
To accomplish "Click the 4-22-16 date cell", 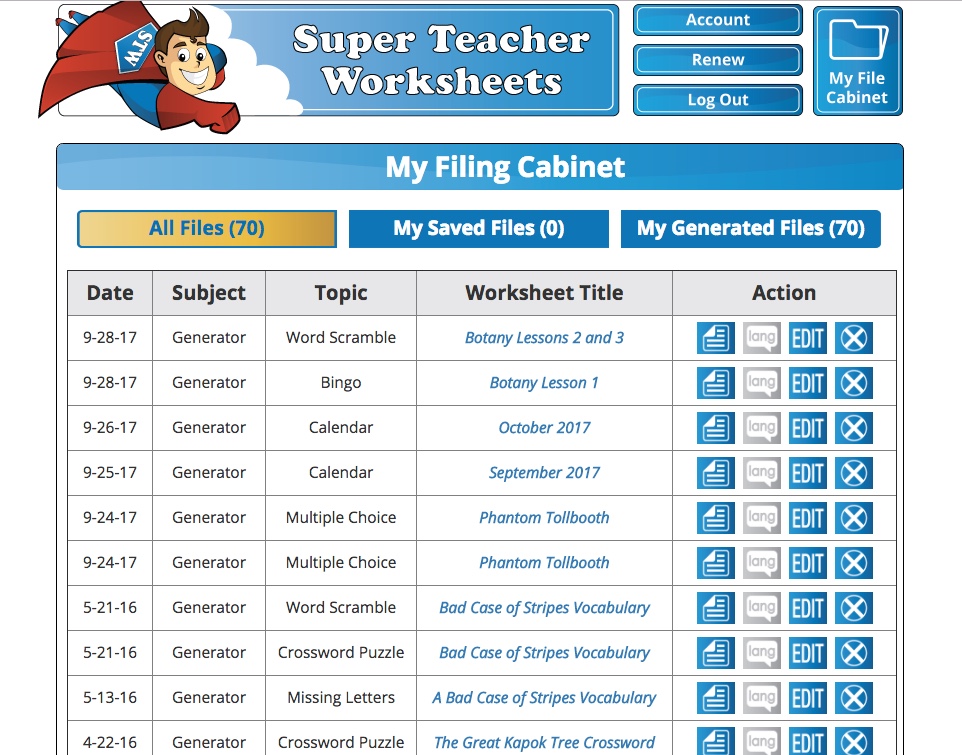I will click(110, 739).
